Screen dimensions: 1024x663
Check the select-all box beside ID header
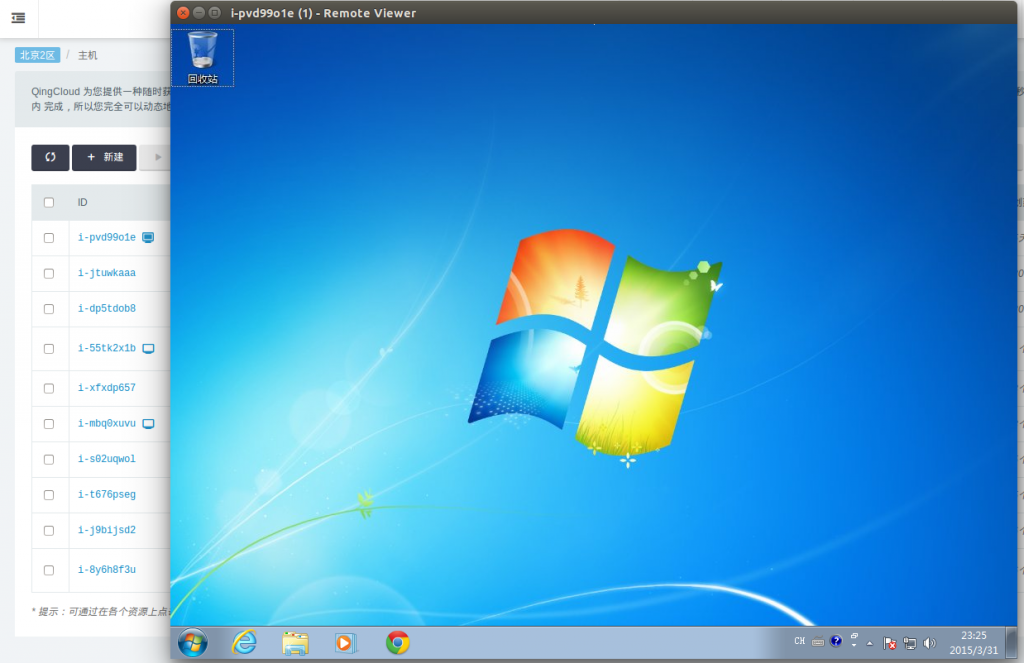pyautogui.click(x=49, y=202)
